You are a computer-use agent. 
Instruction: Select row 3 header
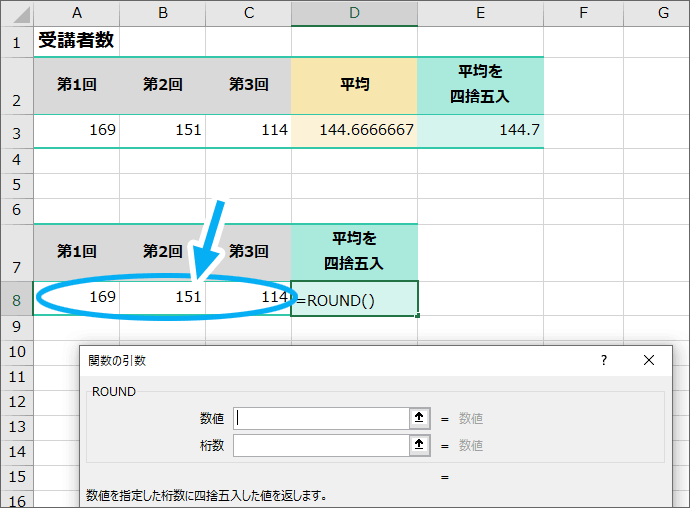[17, 132]
